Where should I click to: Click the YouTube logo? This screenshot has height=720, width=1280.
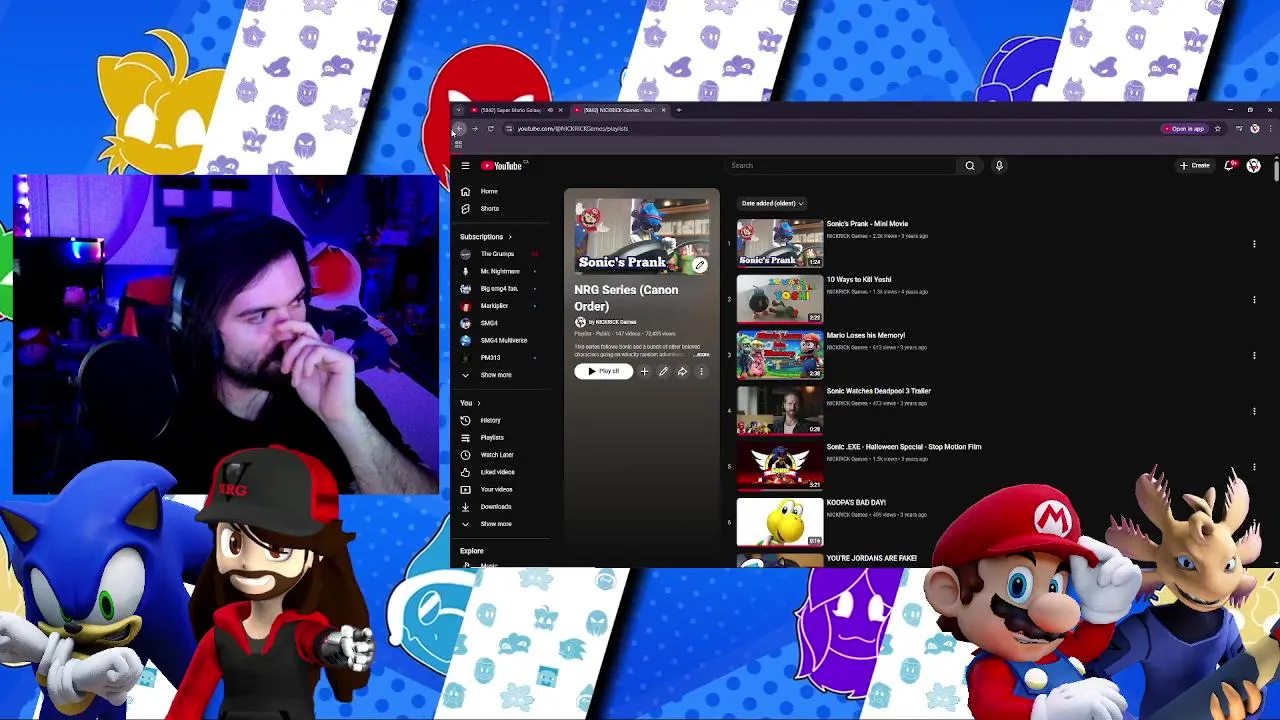pyautogui.click(x=503, y=166)
